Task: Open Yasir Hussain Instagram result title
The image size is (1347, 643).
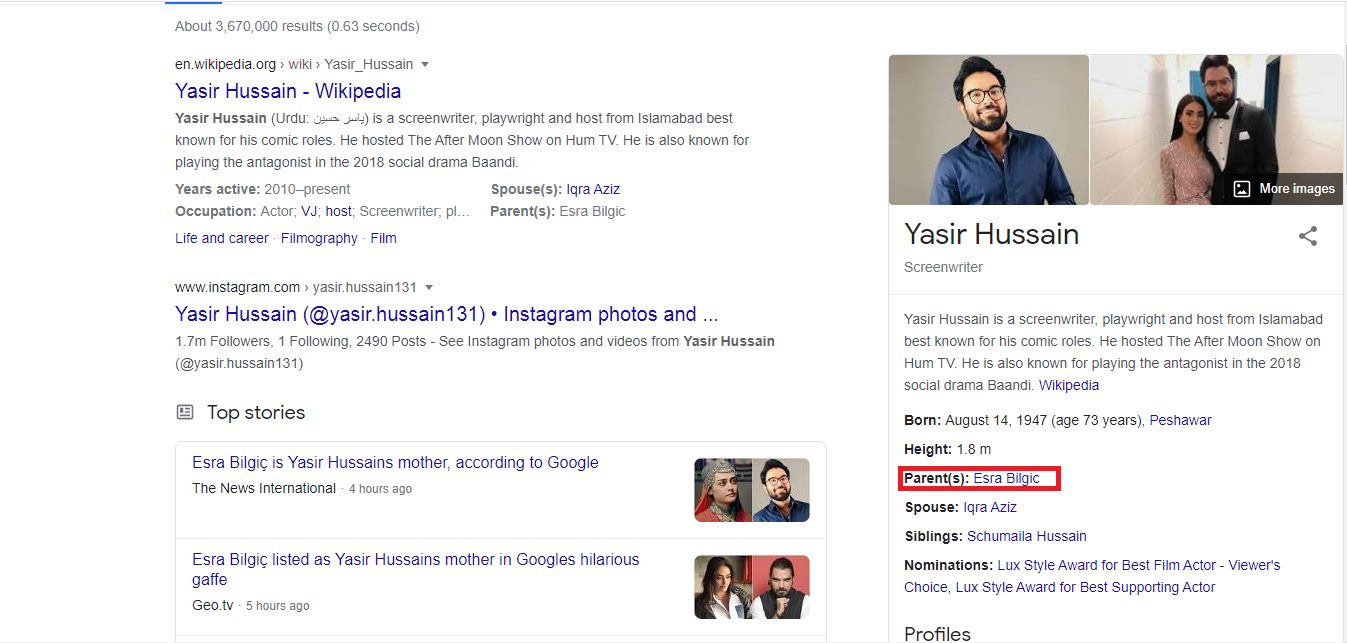Action: (447, 314)
